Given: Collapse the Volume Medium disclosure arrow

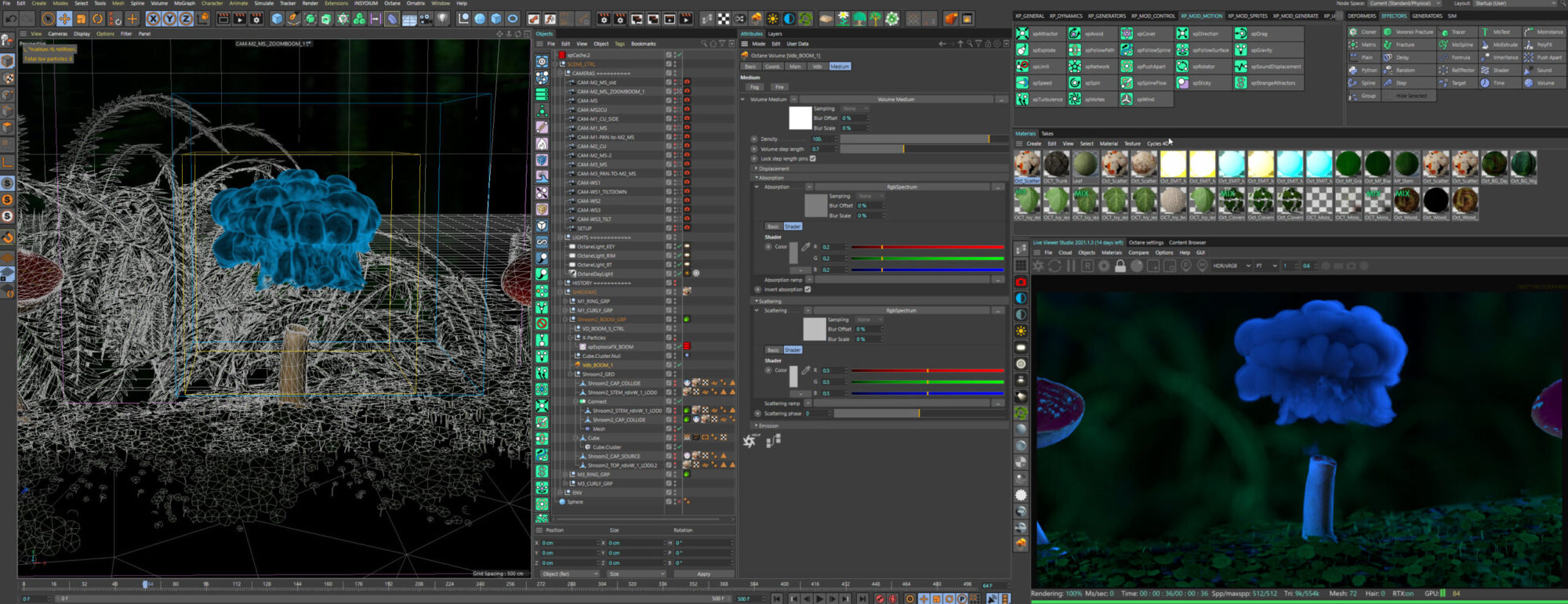Looking at the screenshot, I should [743, 99].
